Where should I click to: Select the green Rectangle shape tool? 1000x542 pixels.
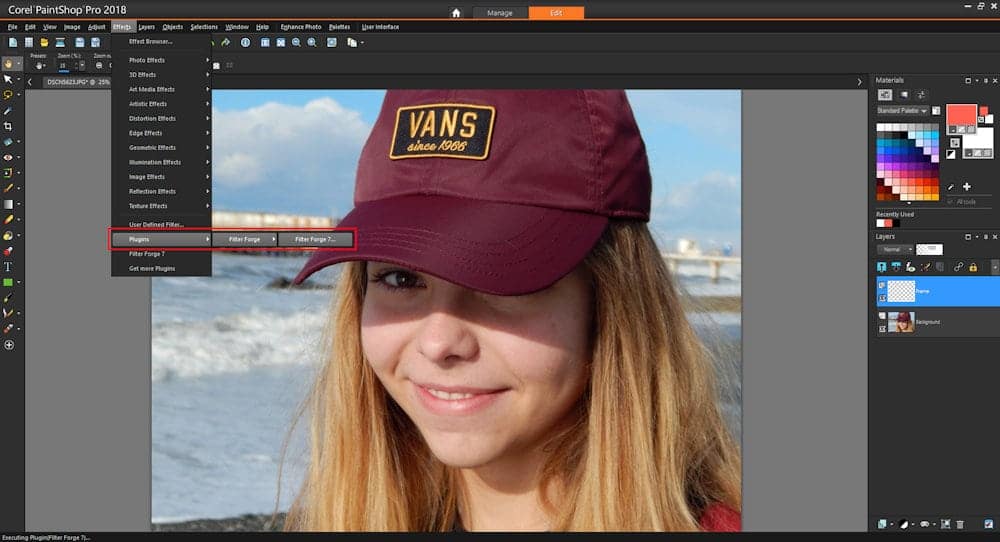[8, 282]
